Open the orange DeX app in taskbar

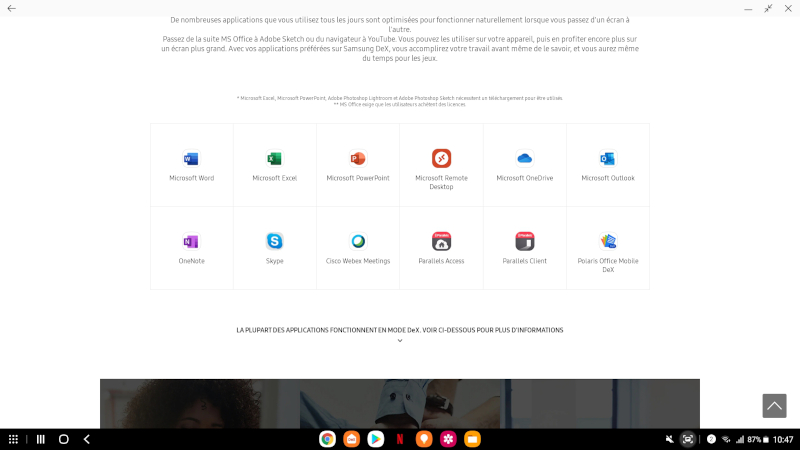pyautogui.click(x=352, y=439)
